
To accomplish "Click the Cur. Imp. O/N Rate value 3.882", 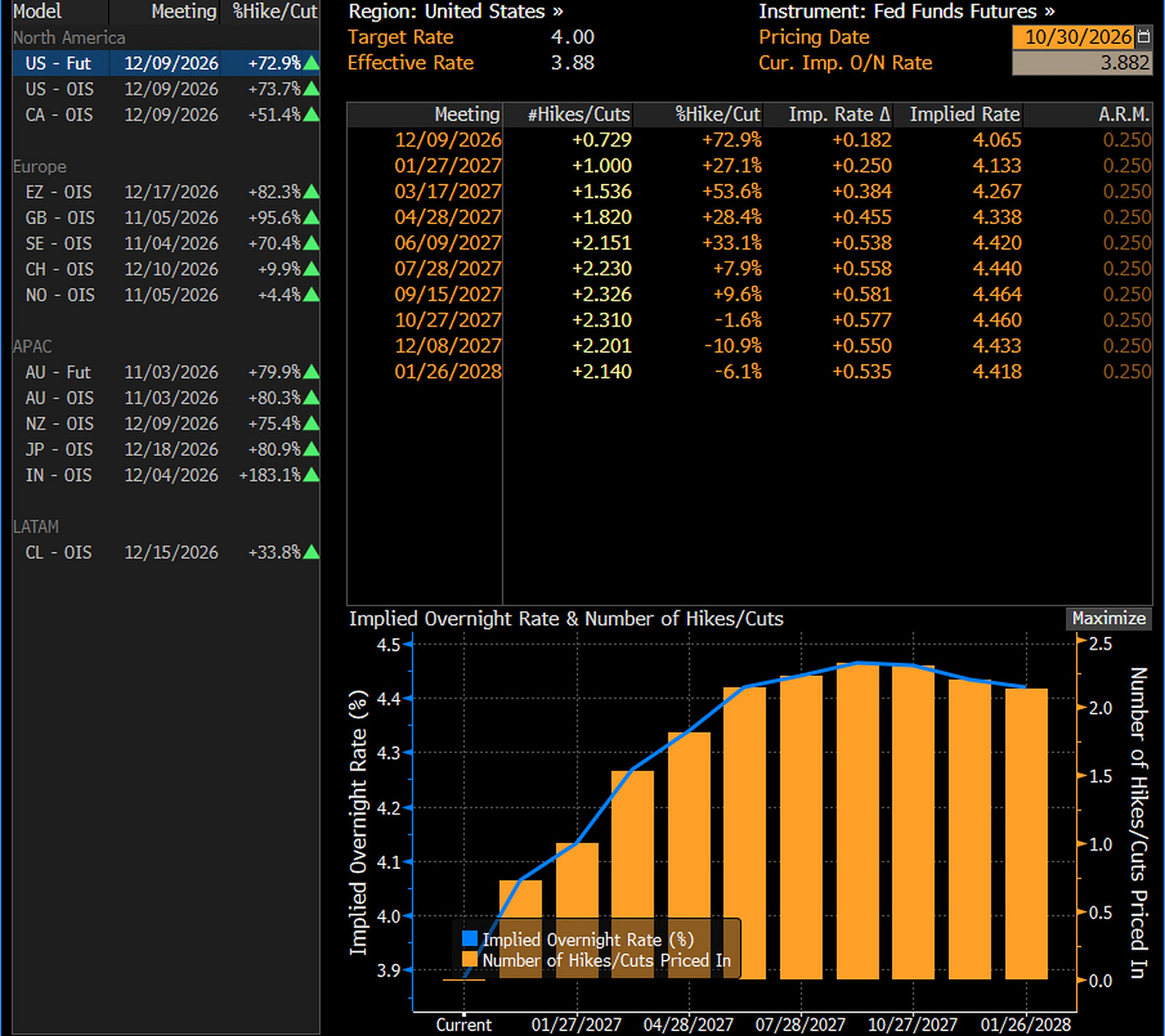I will (x=1082, y=63).
